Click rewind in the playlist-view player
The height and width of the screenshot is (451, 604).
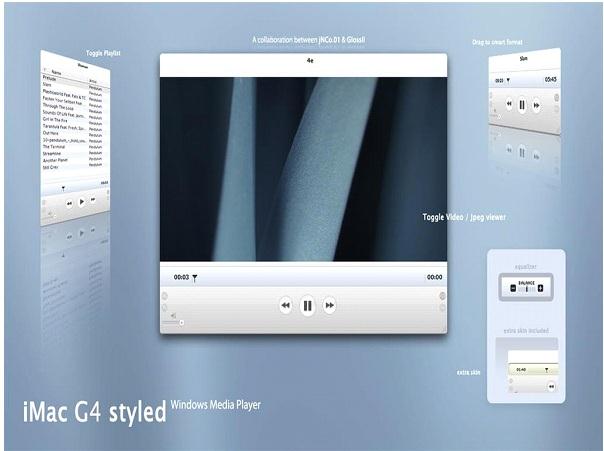pyautogui.click(x=69, y=203)
